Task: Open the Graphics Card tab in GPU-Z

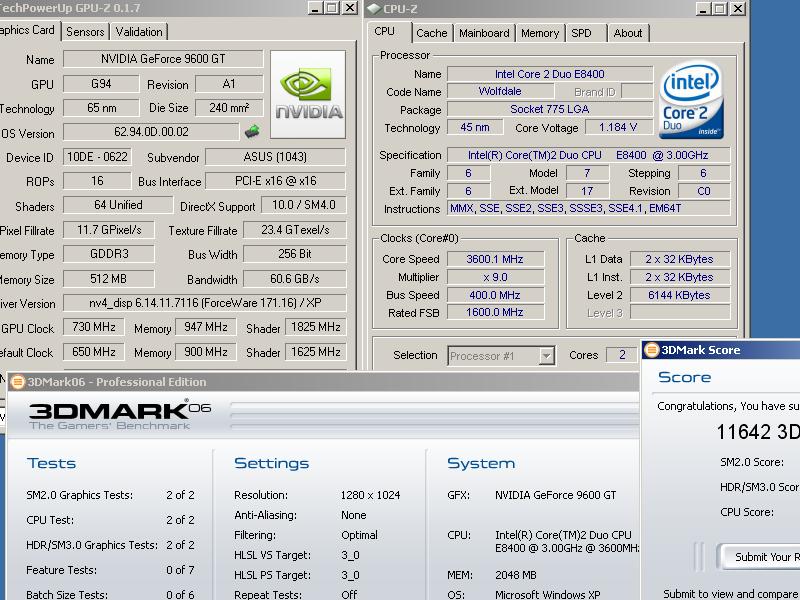Action: coord(28,30)
